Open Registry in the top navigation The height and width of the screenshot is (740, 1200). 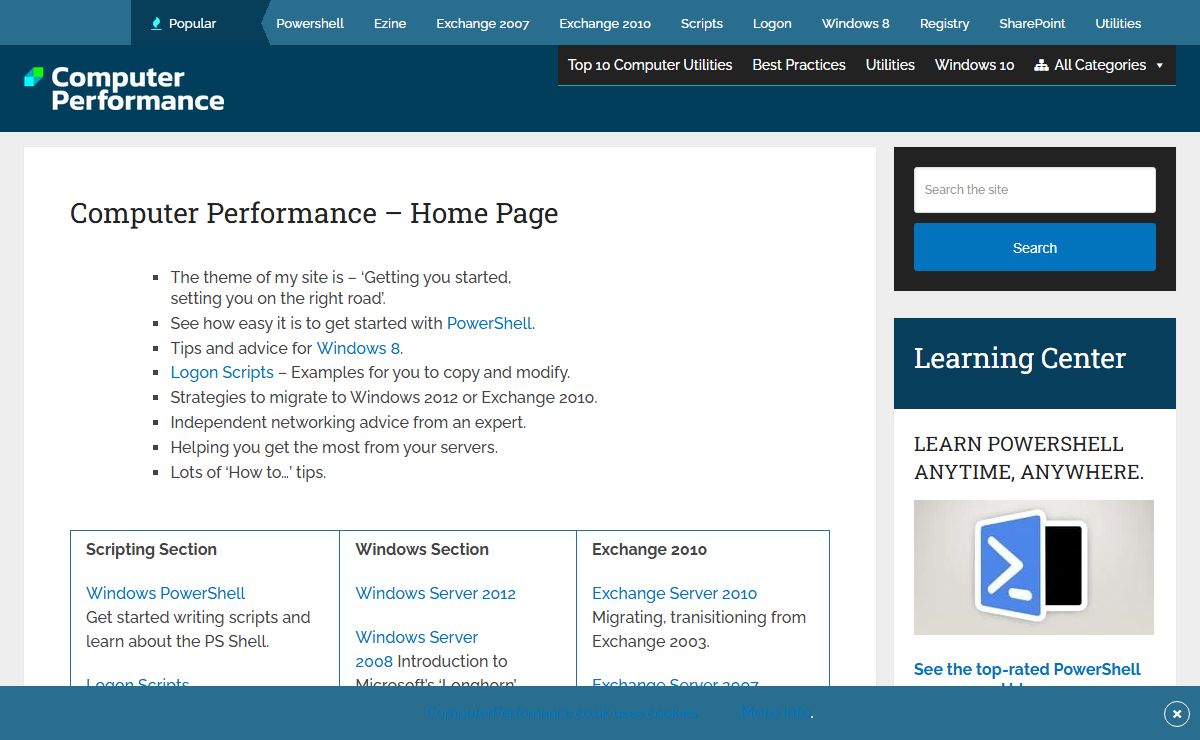(945, 23)
